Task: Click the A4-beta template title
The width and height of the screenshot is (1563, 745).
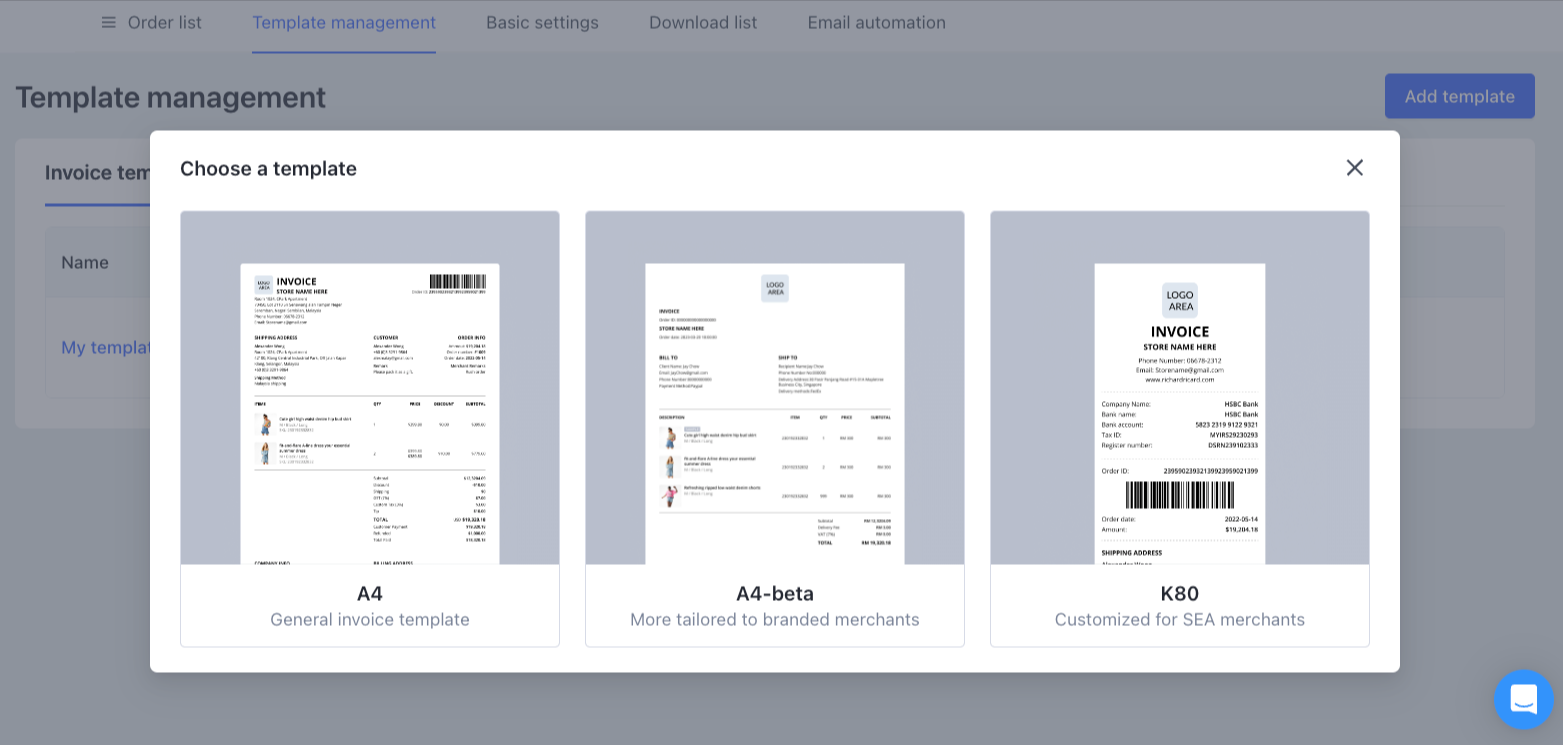Action: pos(775,593)
